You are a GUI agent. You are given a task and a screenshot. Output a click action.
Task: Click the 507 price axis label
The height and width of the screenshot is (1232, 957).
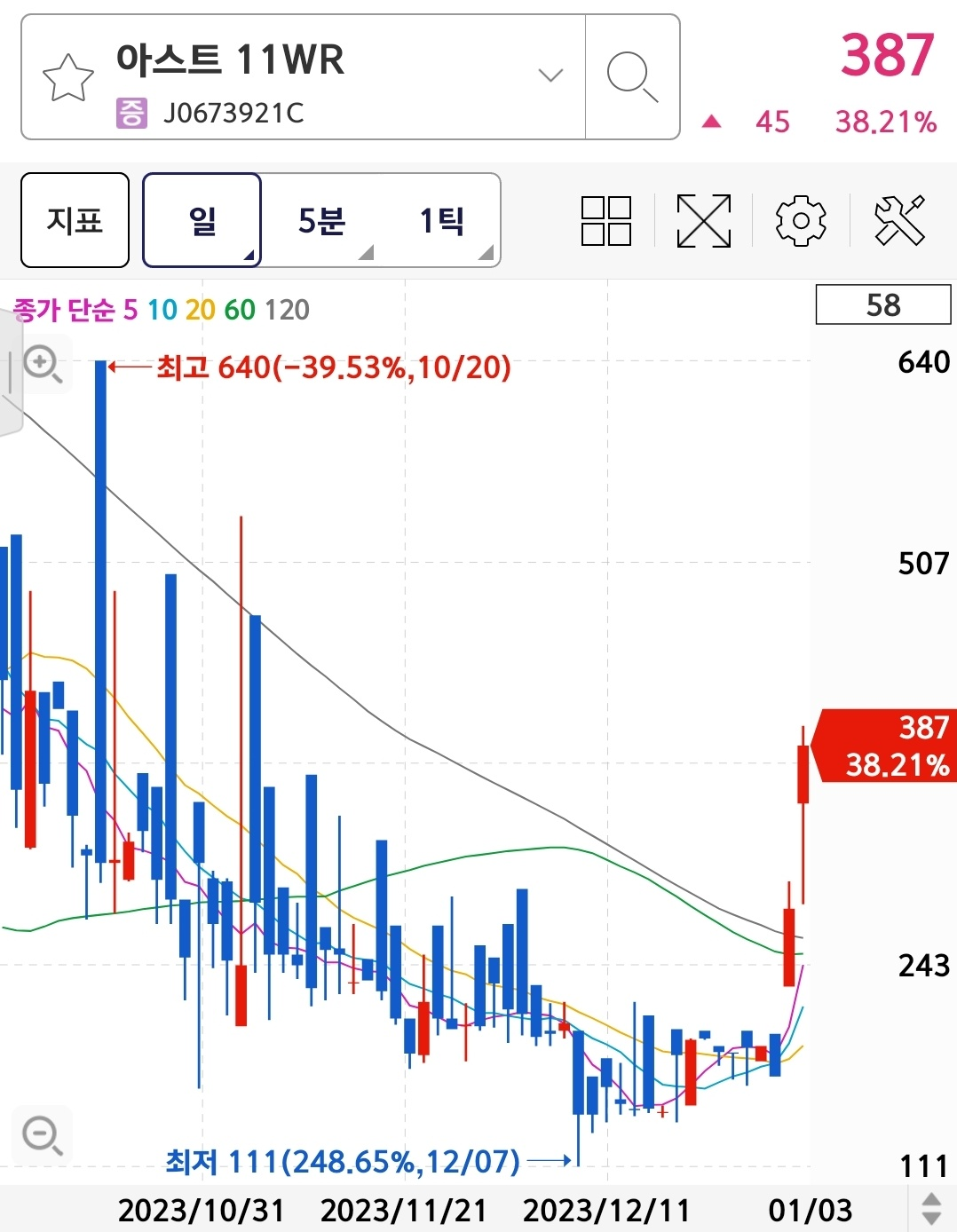click(923, 563)
